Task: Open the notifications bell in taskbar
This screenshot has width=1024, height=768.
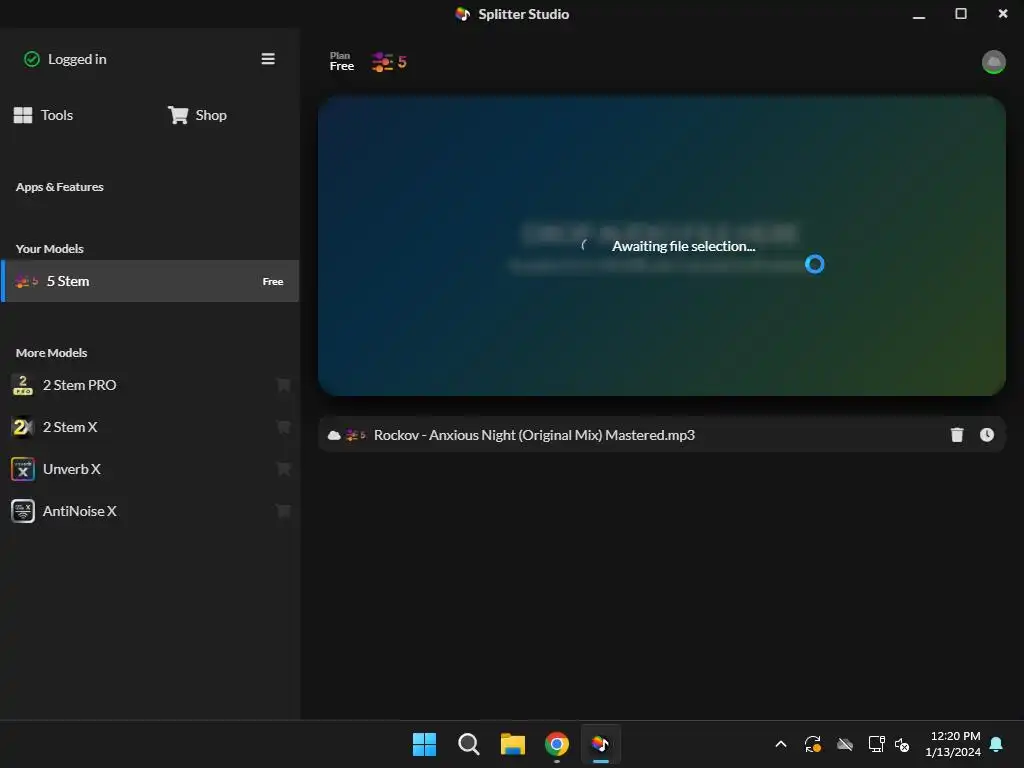Action: 996,744
